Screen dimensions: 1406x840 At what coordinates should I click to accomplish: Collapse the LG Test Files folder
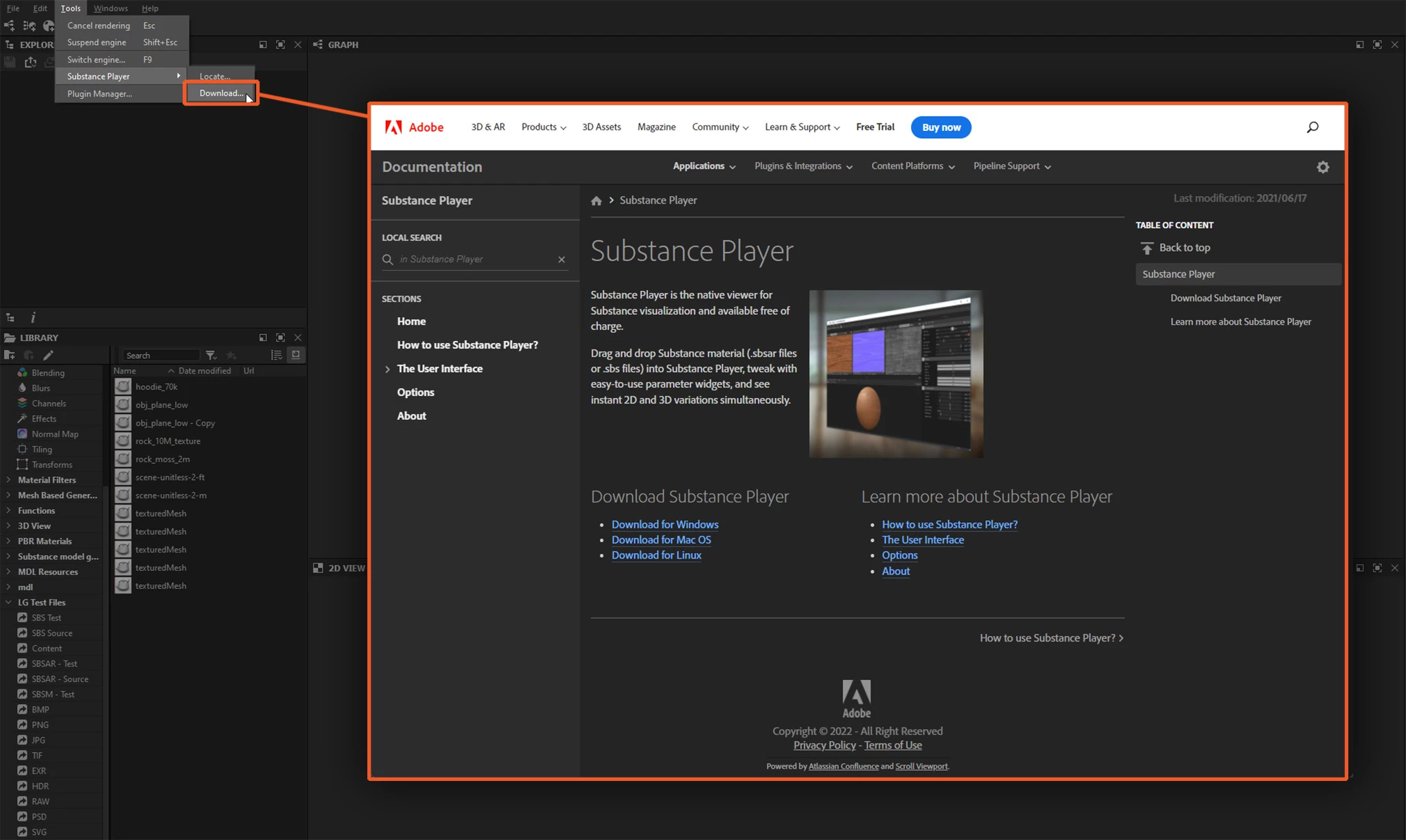(8, 602)
